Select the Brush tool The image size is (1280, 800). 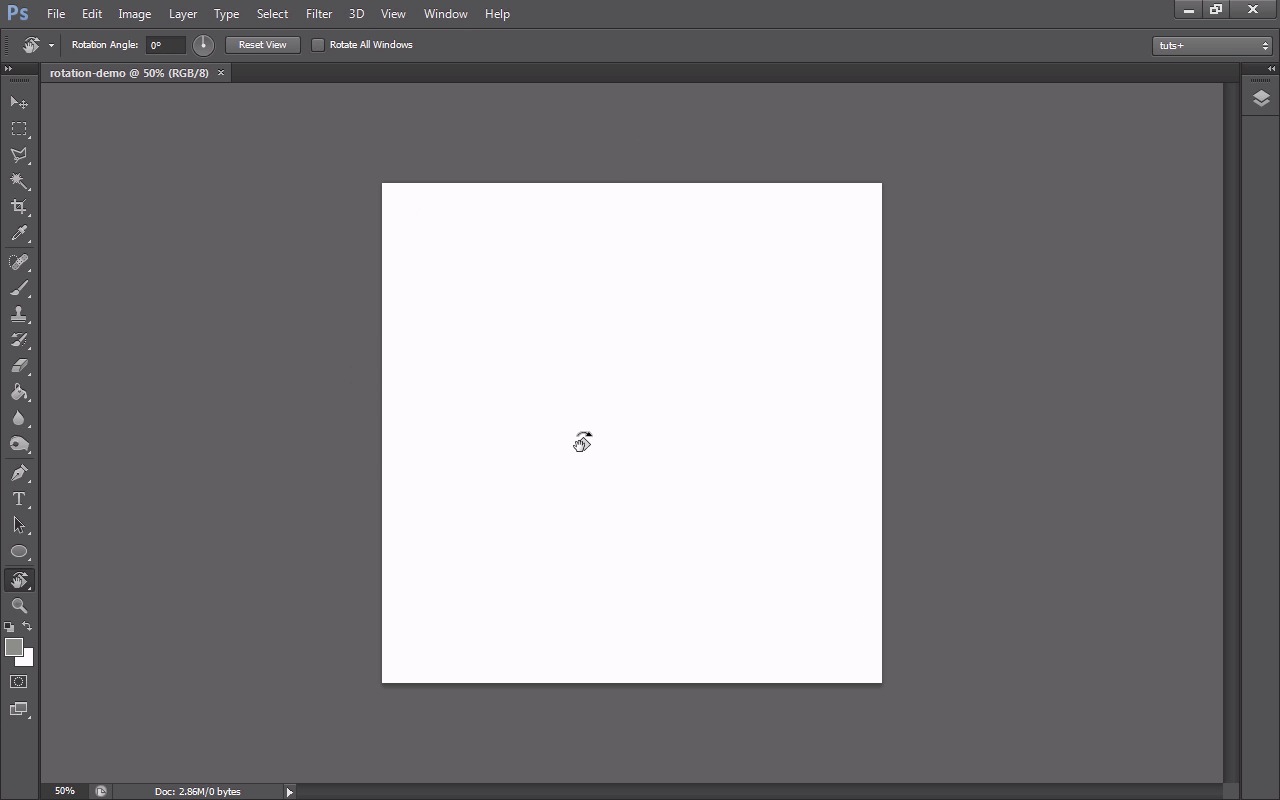coord(19,288)
